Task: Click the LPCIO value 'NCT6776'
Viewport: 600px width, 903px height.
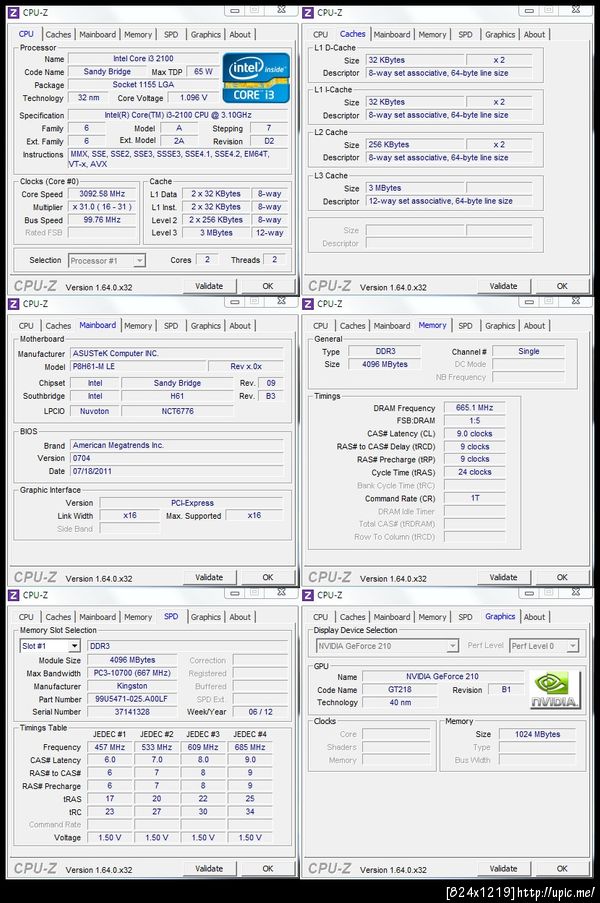Action: point(177,411)
